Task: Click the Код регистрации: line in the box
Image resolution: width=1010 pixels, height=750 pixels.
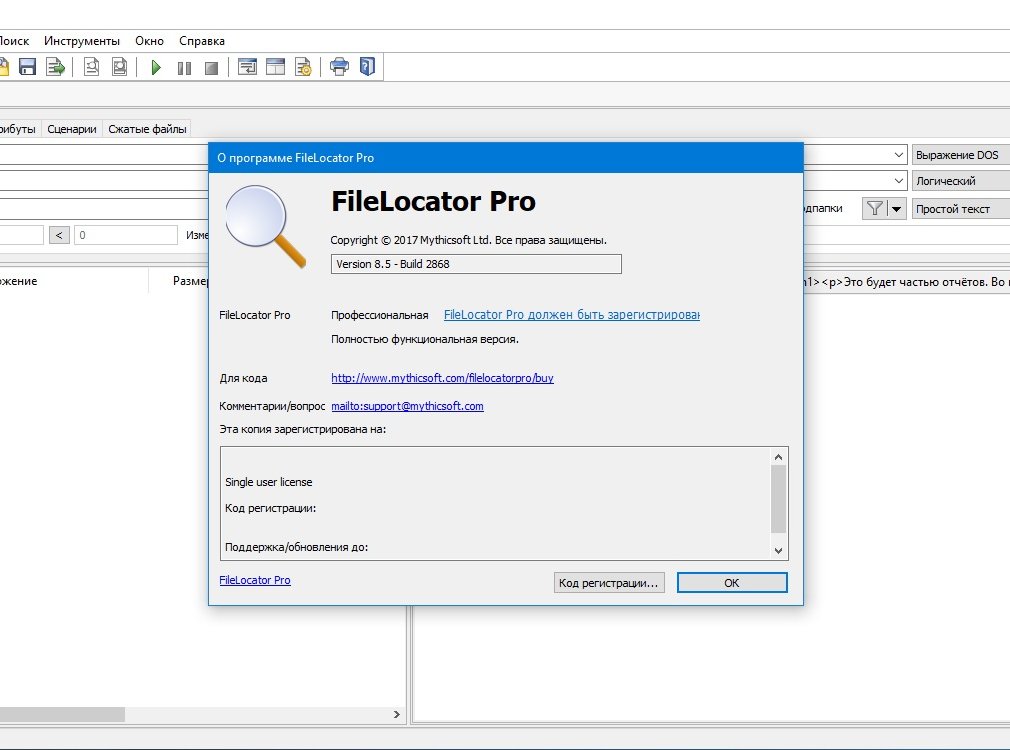Action: (271, 508)
